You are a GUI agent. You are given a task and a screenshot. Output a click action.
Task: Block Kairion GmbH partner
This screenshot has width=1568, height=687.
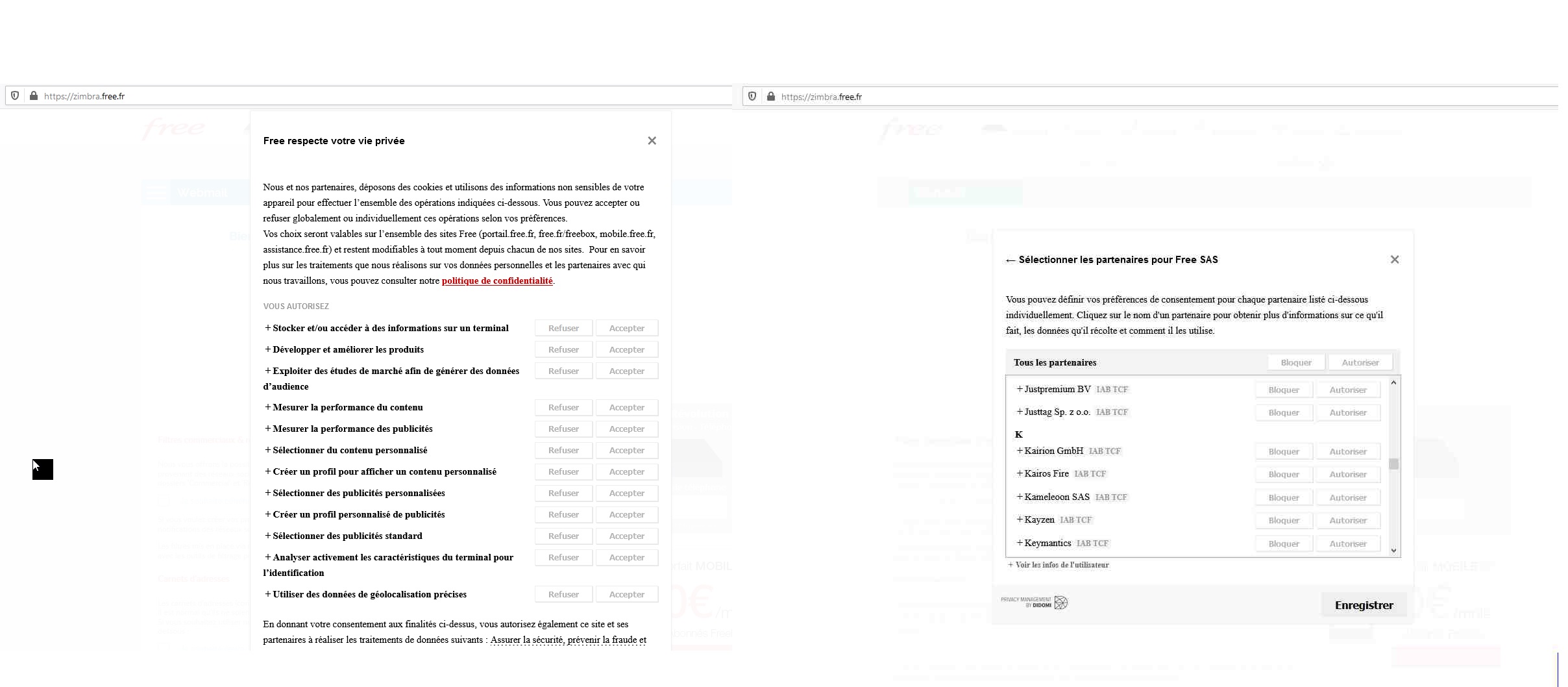pyautogui.click(x=1284, y=451)
